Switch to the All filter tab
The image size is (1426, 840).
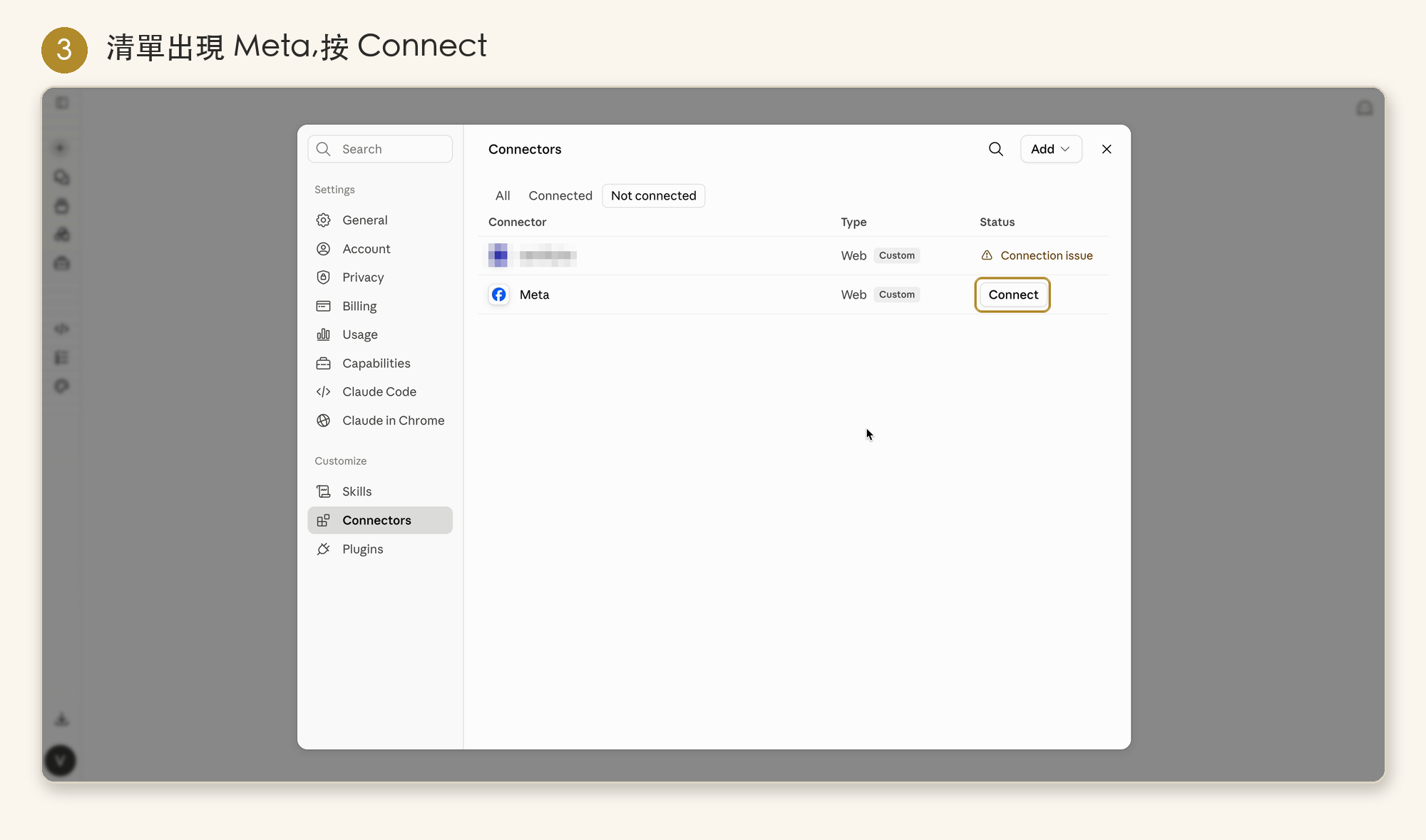[x=503, y=195]
